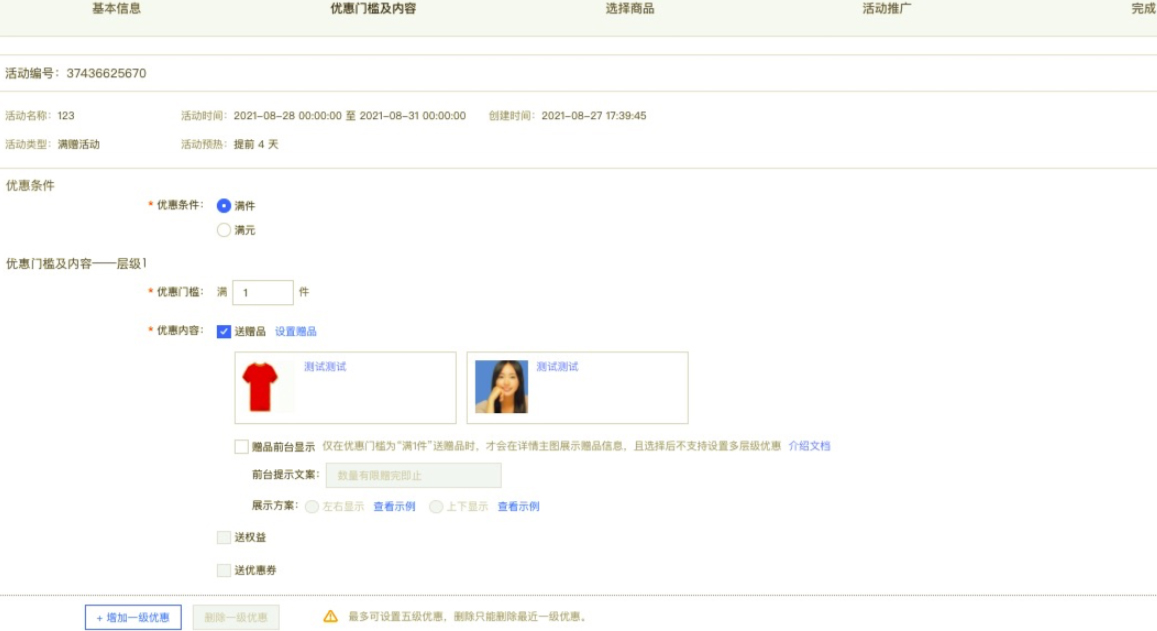
Task: Uncheck the 送赠品 checkbox
Action: point(224,332)
